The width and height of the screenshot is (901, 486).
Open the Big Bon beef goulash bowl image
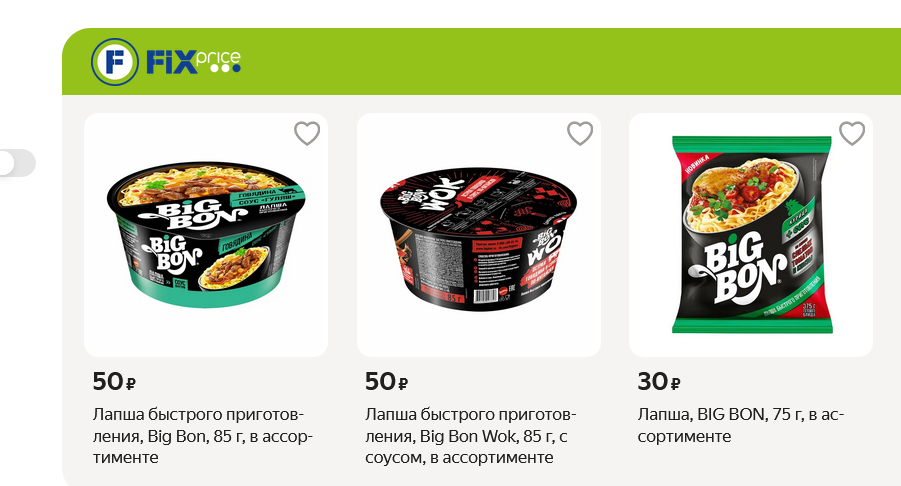click(206, 234)
